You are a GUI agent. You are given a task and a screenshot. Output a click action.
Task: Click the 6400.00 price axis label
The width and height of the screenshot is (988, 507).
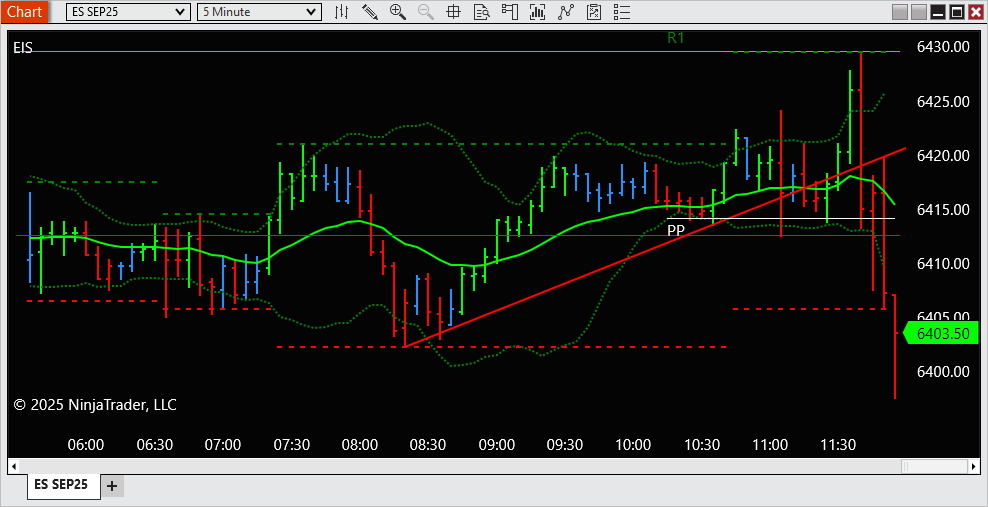click(943, 372)
